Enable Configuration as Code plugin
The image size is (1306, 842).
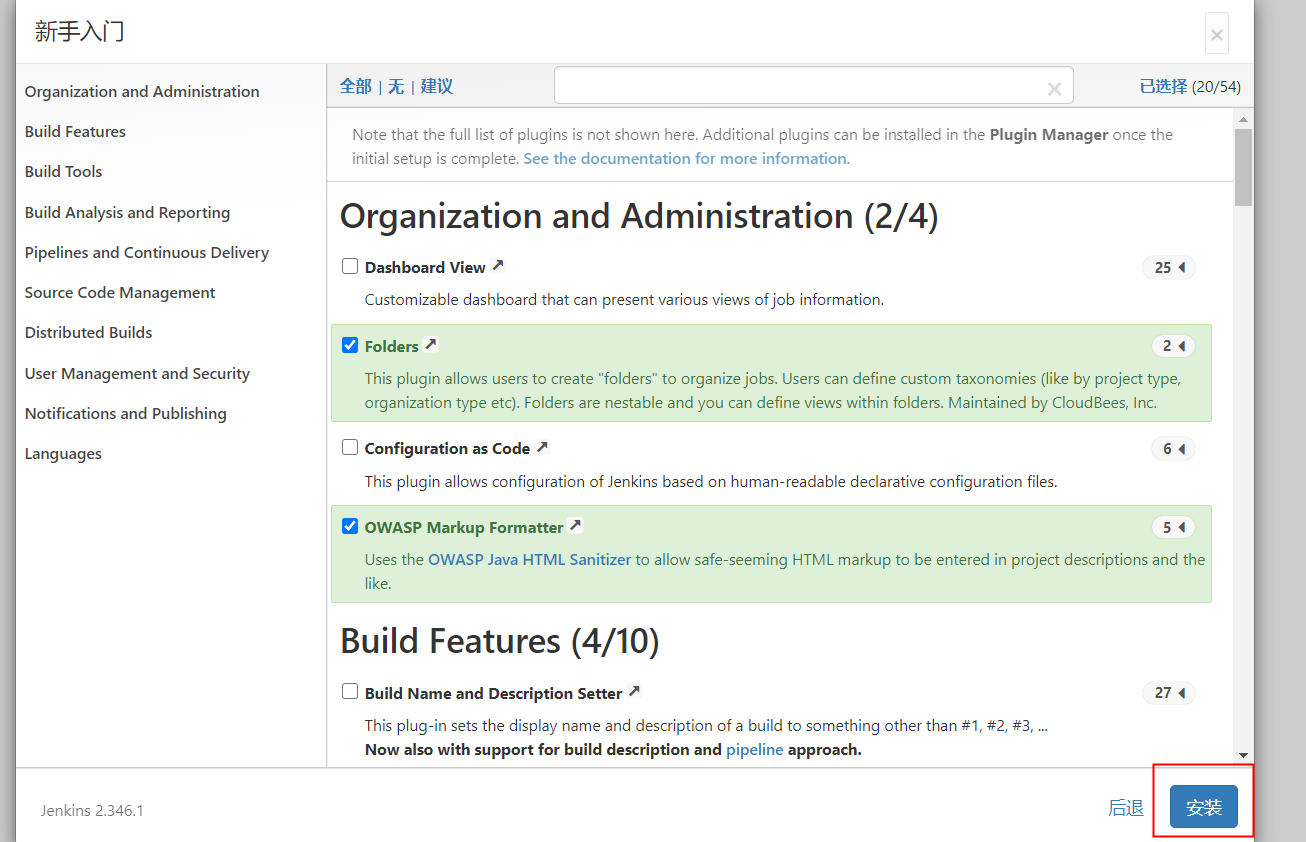(350, 447)
